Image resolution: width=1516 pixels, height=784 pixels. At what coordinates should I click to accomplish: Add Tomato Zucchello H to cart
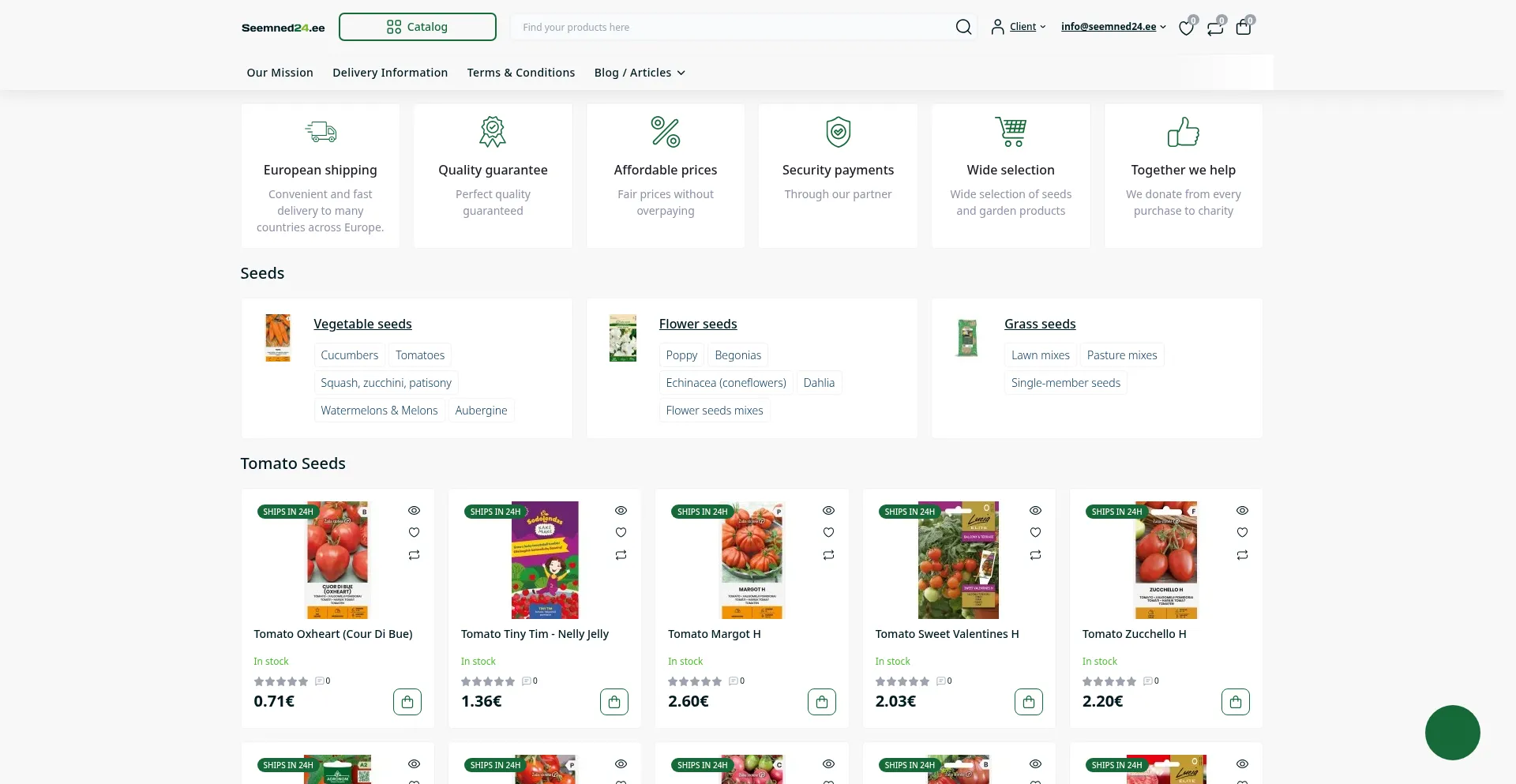[1236, 701]
